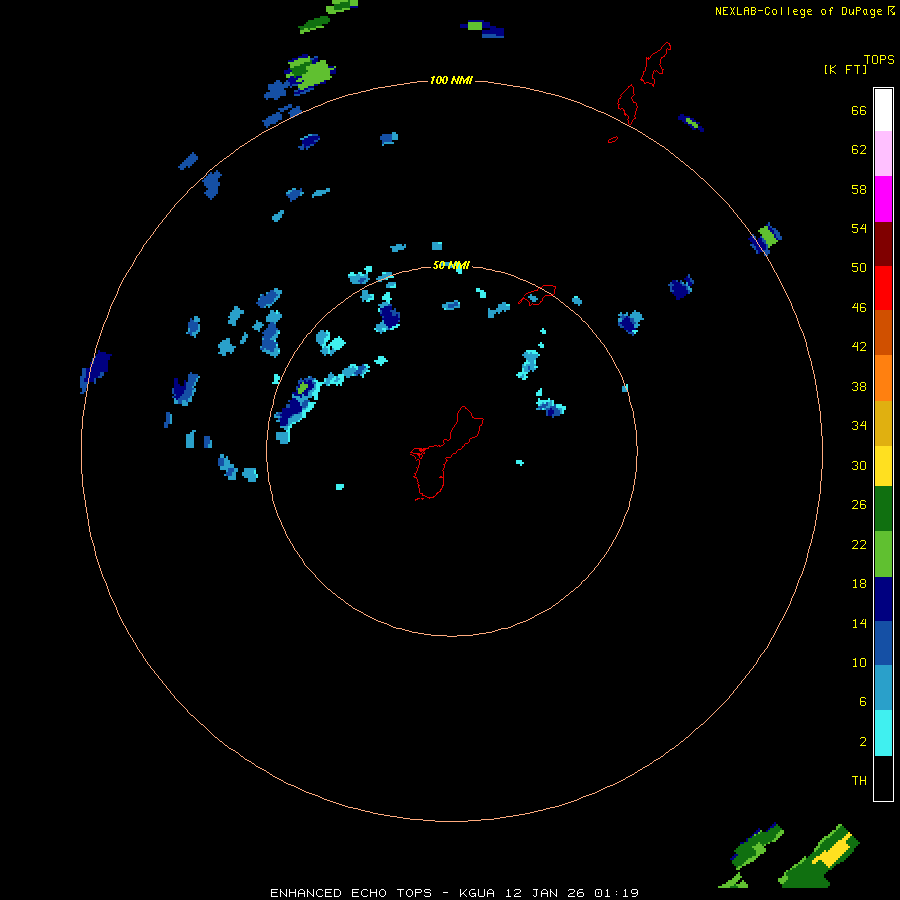Select the bright yellow legend band
The width and height of the screenshot is (900, 900).
point(883,466)
